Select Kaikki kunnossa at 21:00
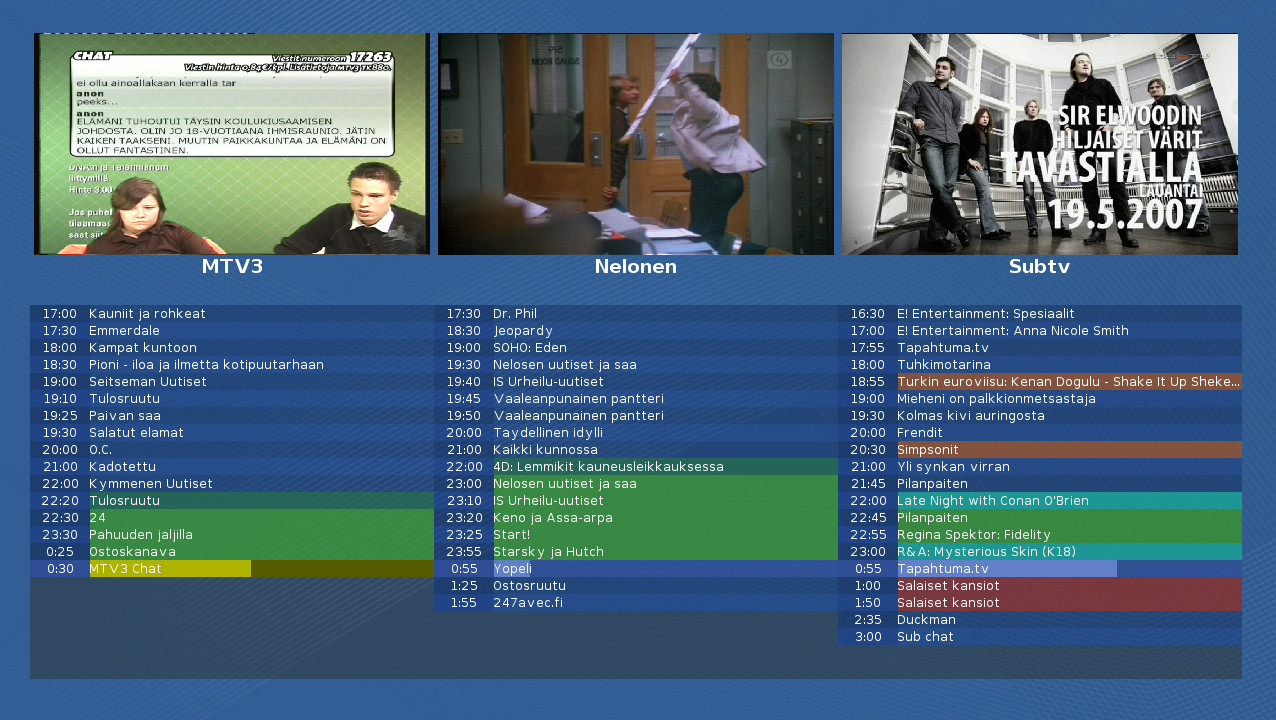 click(x=636, y=450)
